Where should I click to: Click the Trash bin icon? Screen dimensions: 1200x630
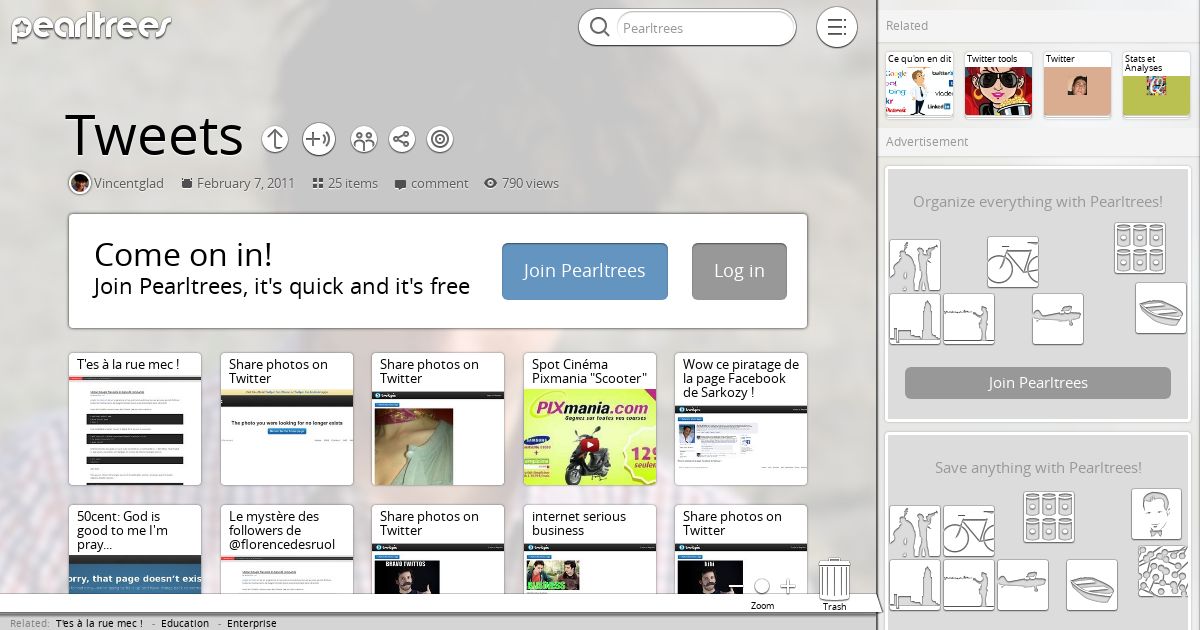coord(835,580)
